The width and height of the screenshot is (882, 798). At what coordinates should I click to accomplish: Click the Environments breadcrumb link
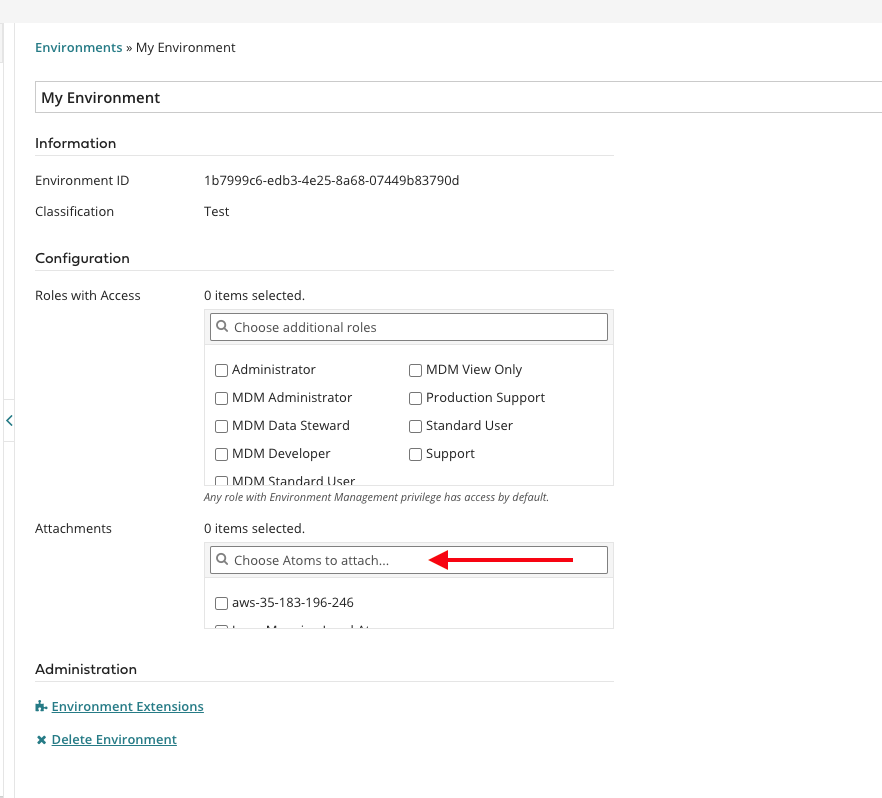(78, 47)
